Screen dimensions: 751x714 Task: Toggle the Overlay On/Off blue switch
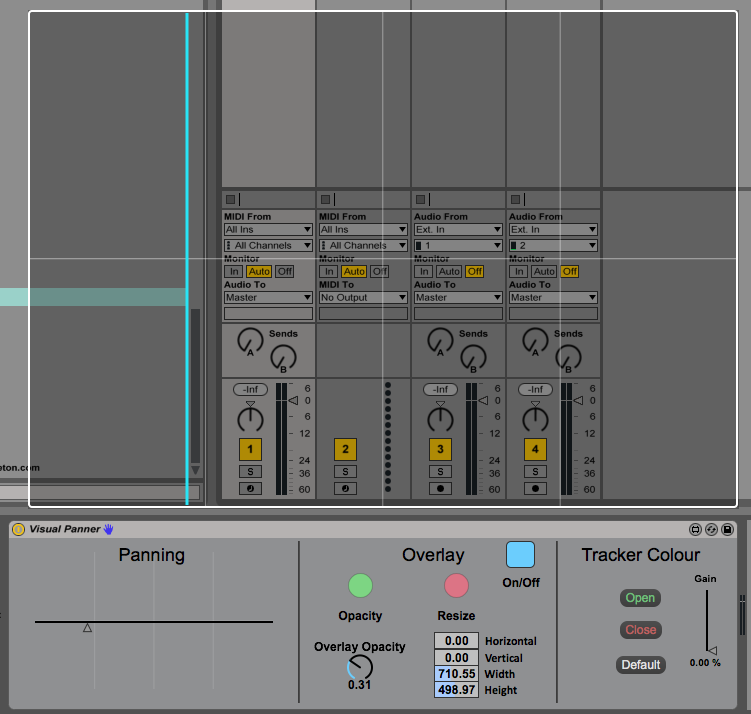pos(520,555)
